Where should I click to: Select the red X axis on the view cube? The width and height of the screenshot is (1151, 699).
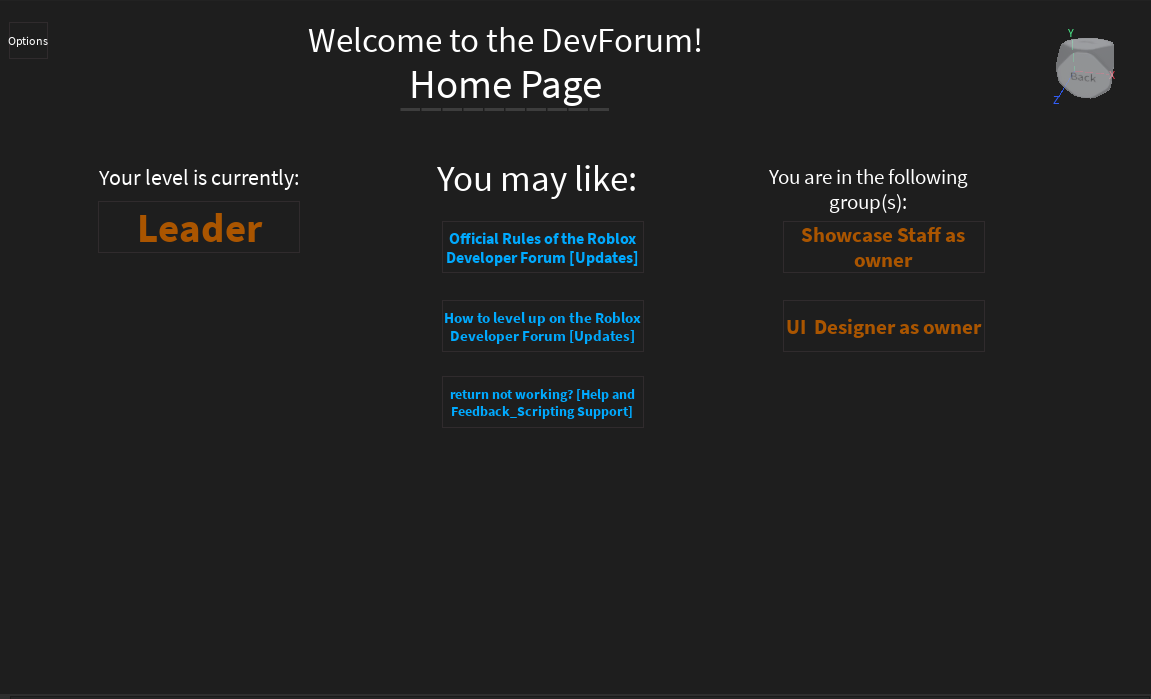click(x=1112, y=75)
